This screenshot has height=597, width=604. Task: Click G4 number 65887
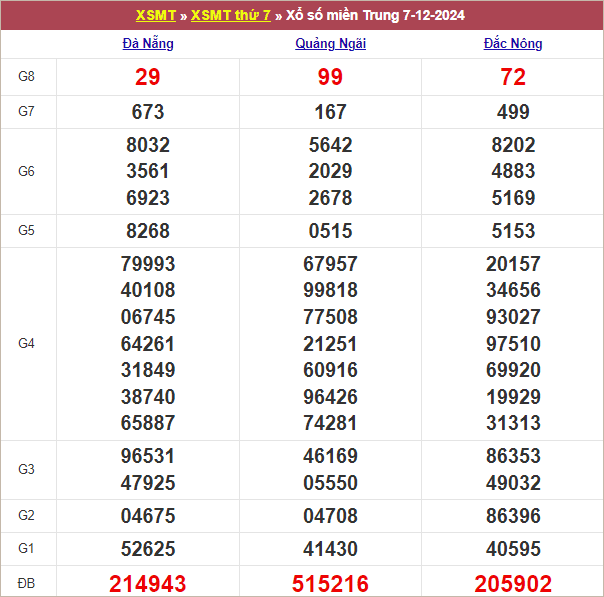pyautogui.click(x=148, y=423)
